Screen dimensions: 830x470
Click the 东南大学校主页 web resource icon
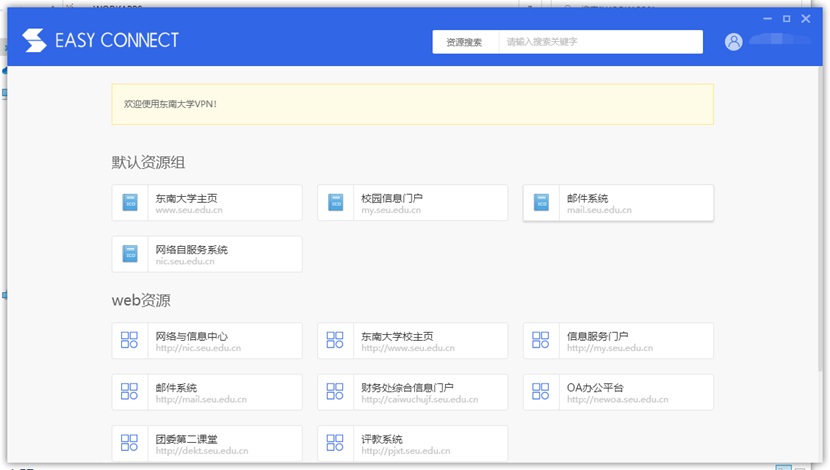tap(335, 340)
